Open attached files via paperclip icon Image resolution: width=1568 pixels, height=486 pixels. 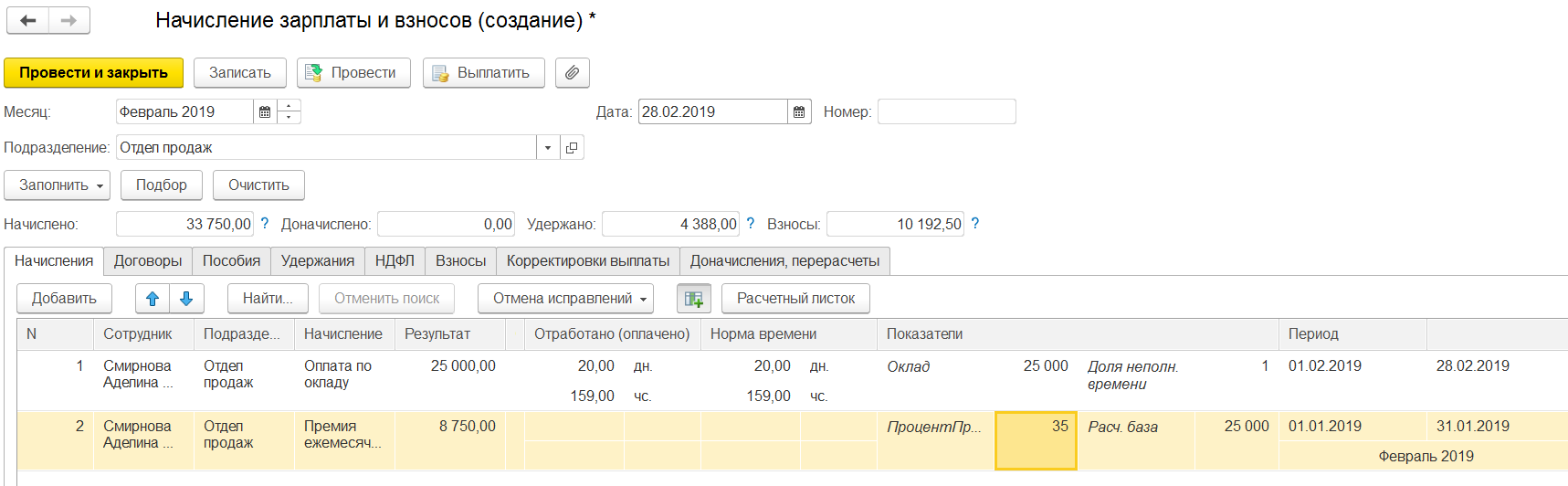point(572,73)
